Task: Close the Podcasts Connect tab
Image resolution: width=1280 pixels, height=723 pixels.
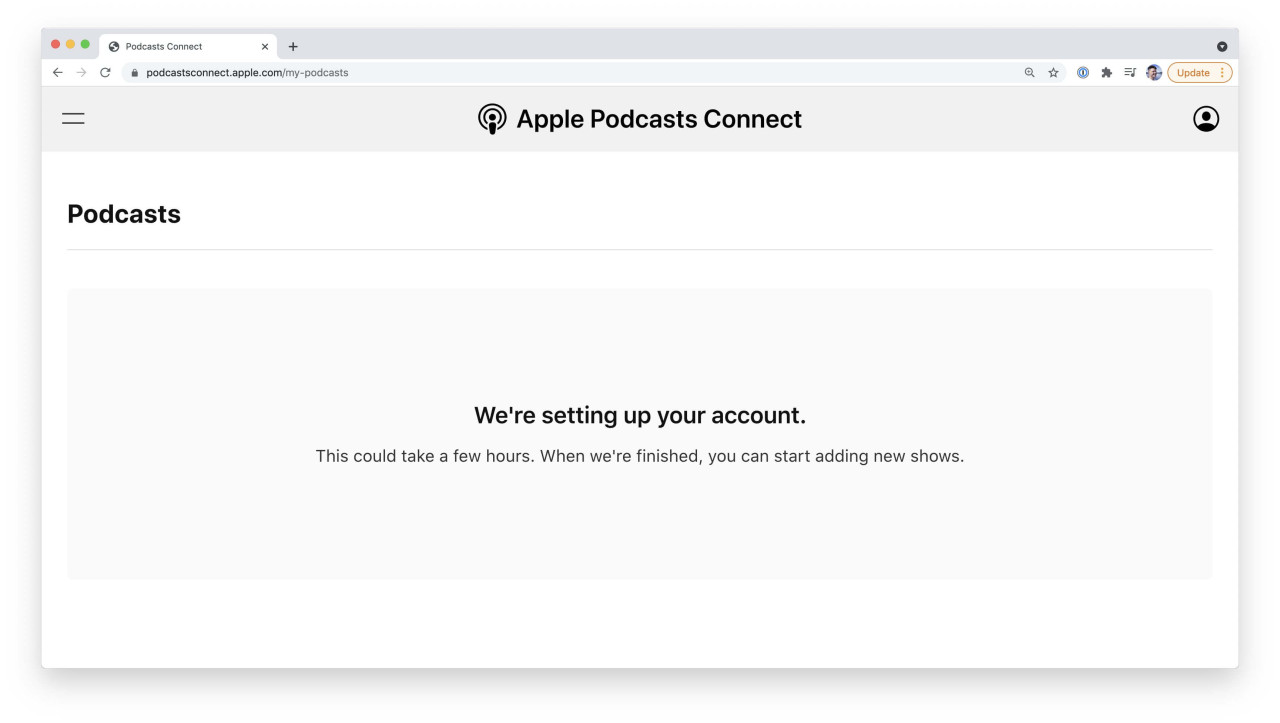Action: pyautogui.click(x=265, y=47)
